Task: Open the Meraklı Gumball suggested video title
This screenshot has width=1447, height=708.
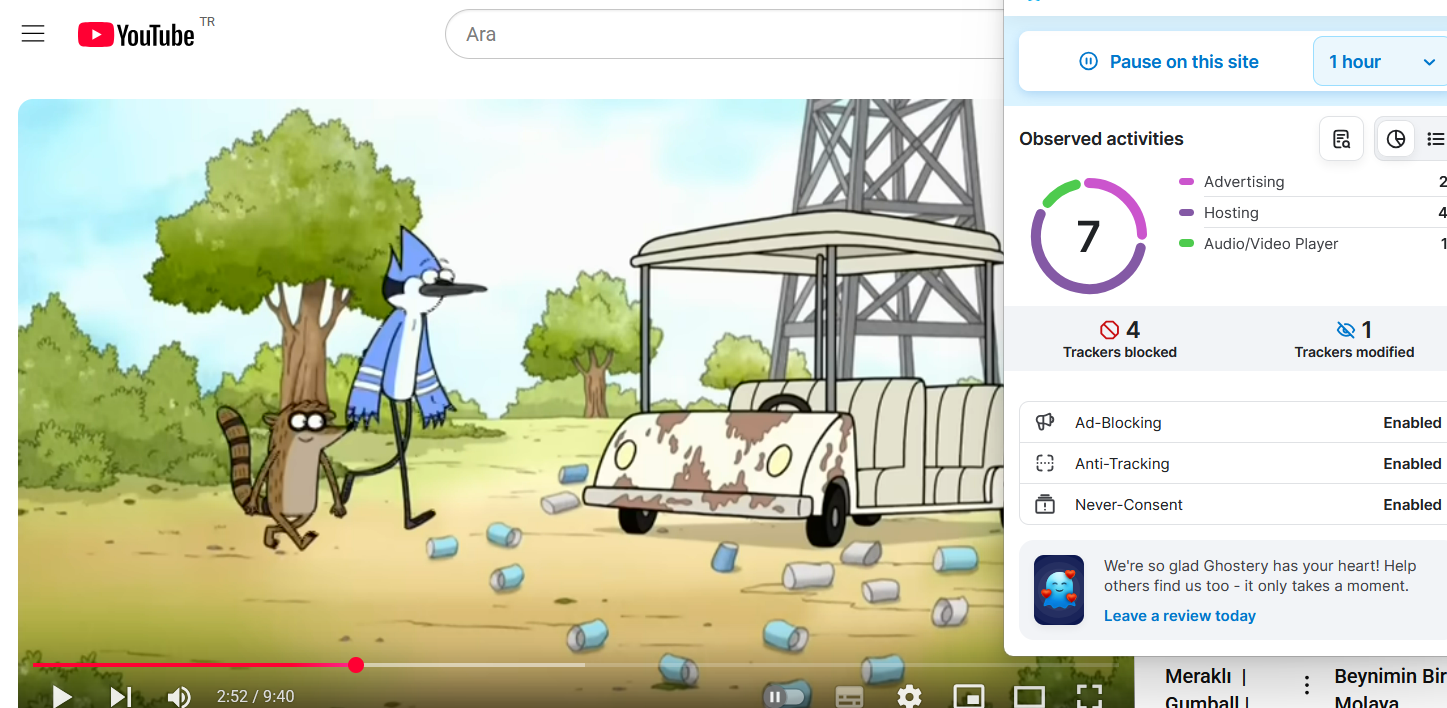Action: click(x=1206, y=689)
